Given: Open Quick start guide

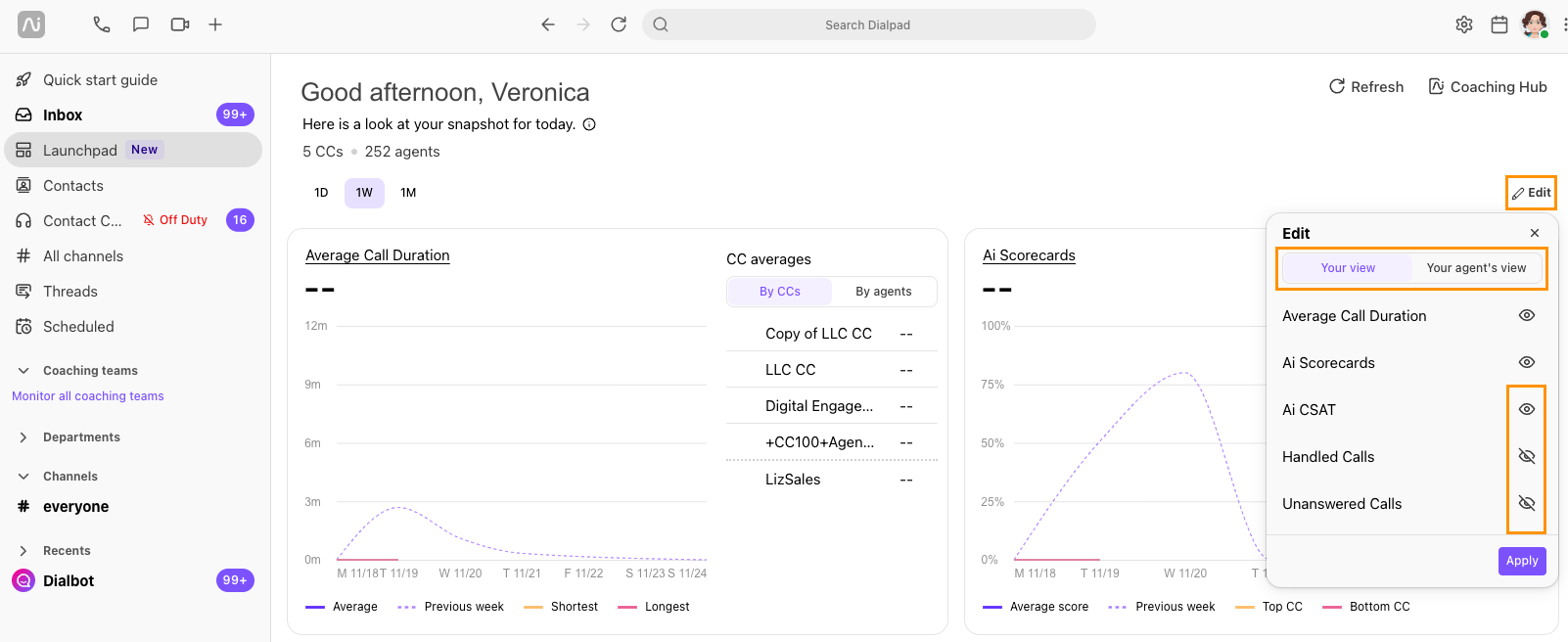Looking at the screenshot, I should 133,80.
